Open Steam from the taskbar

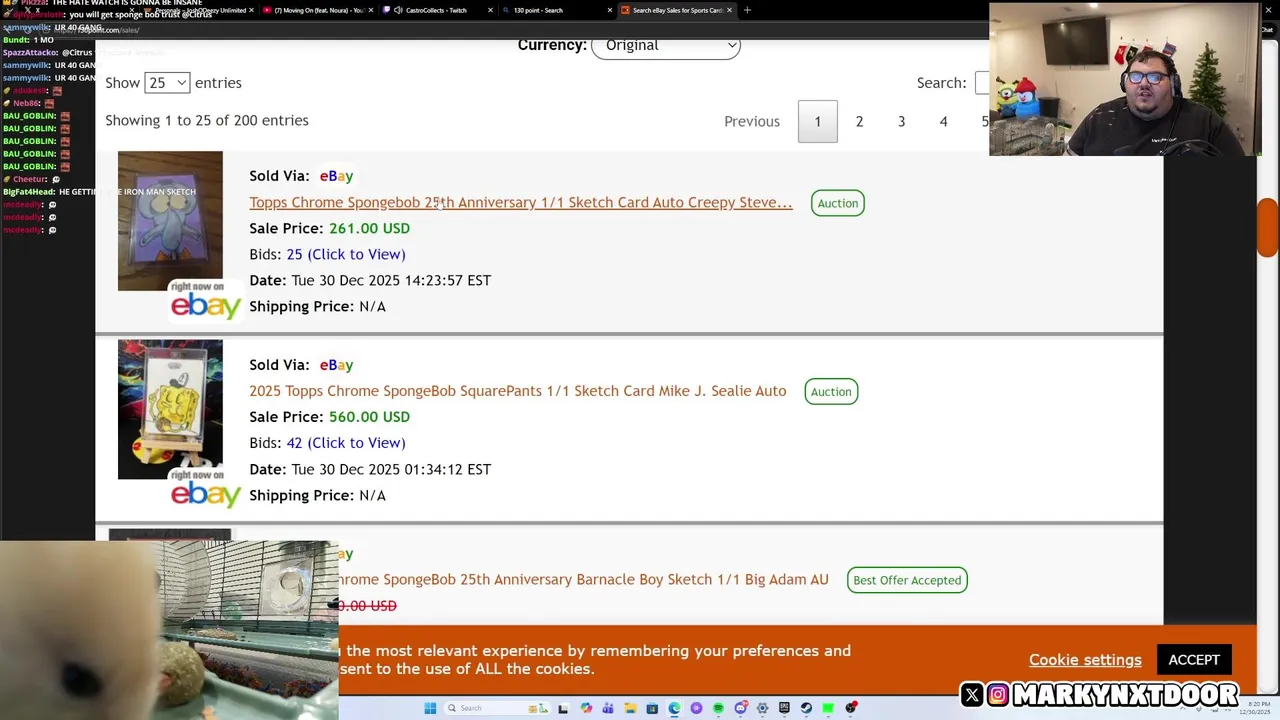point(806,708)
